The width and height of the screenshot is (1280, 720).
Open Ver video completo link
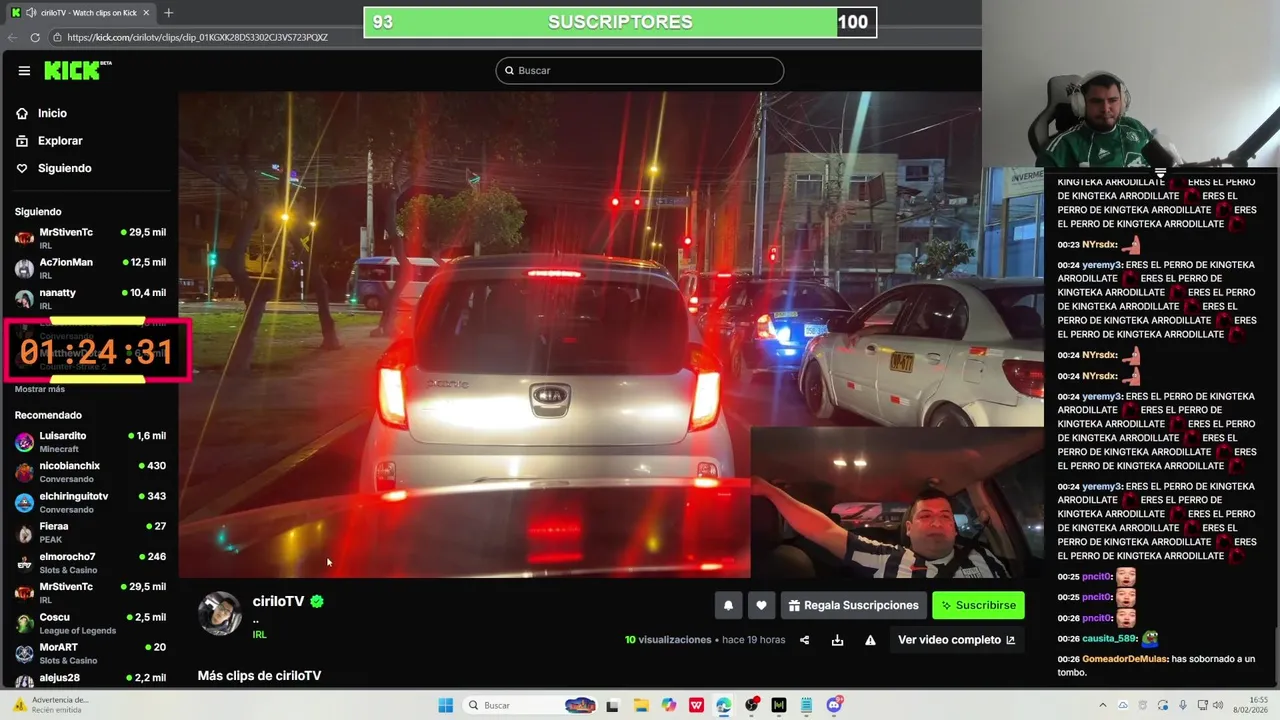click(956, 640)
